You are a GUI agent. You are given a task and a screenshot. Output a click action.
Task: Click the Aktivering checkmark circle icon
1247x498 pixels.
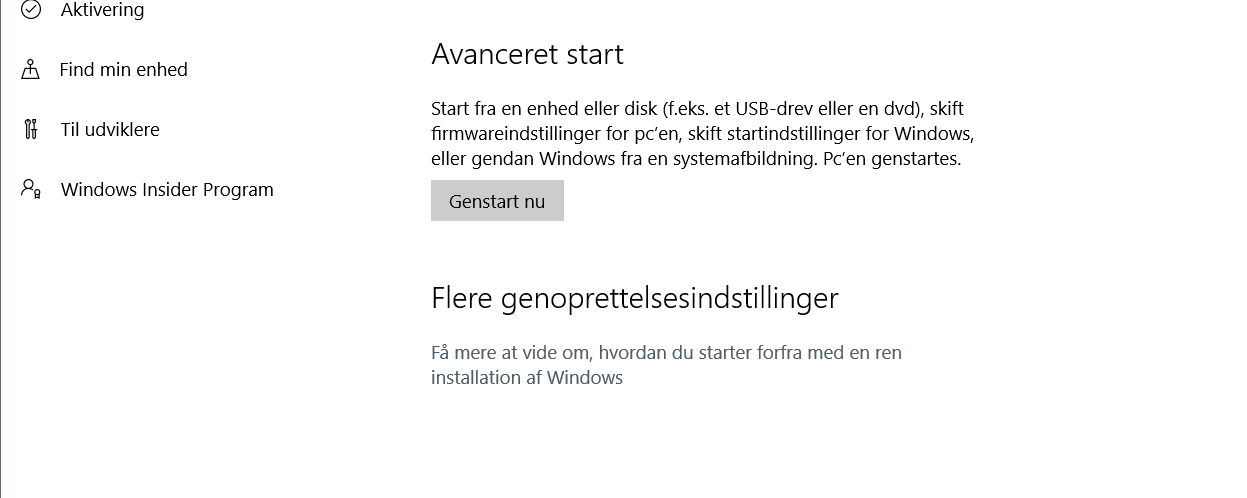tap(31, 10)
